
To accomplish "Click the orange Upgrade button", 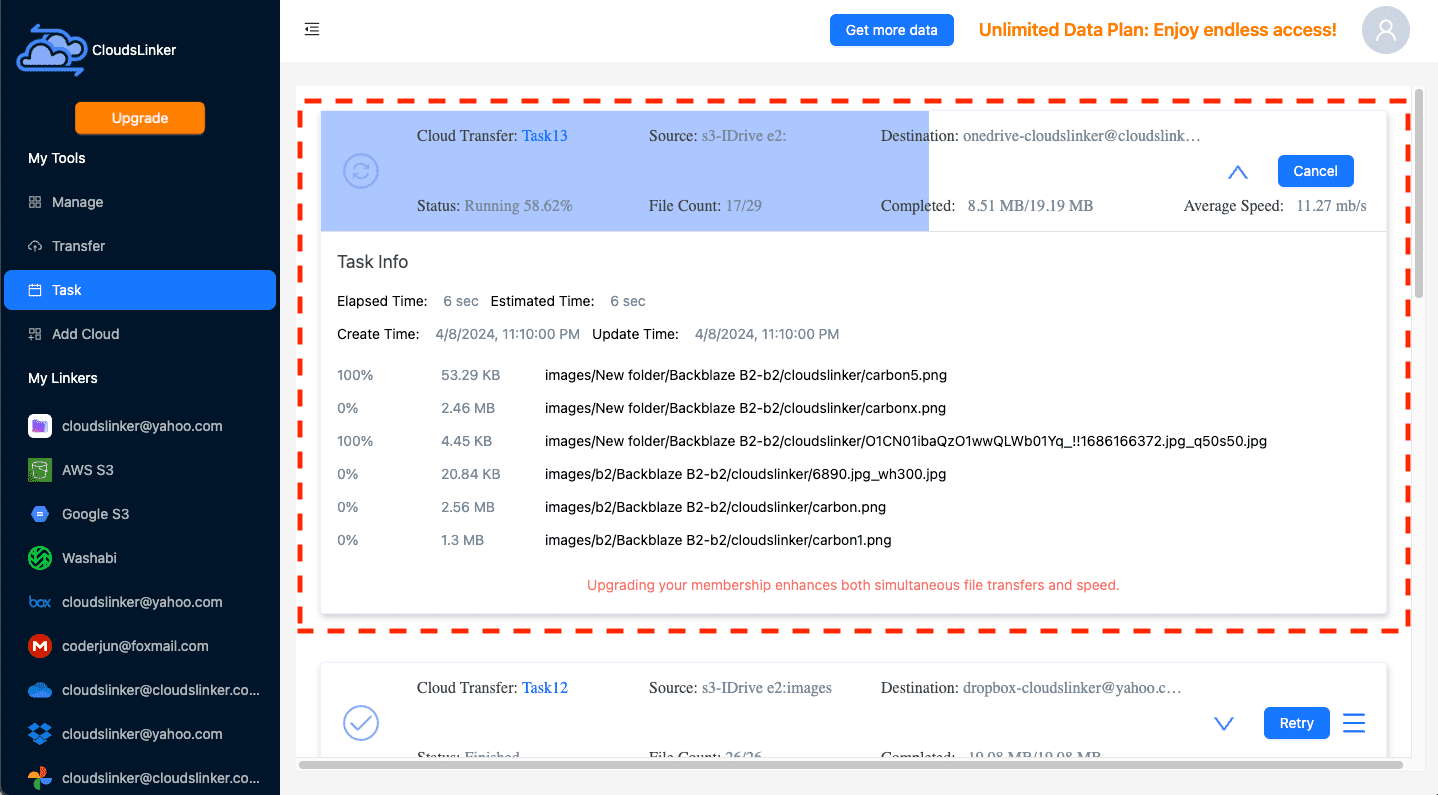I will click(140, 118).
